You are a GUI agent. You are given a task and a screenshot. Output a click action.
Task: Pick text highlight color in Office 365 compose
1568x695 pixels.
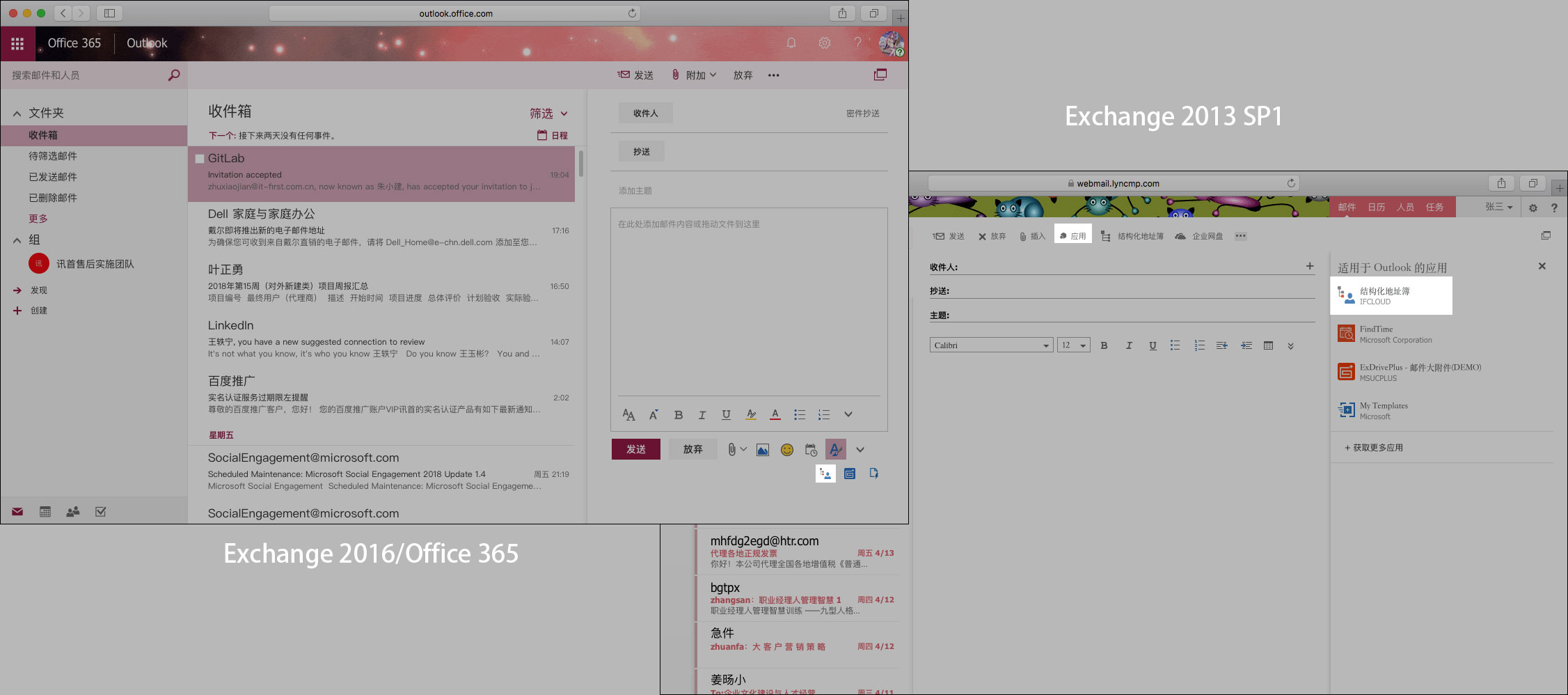tap(751, 414)
